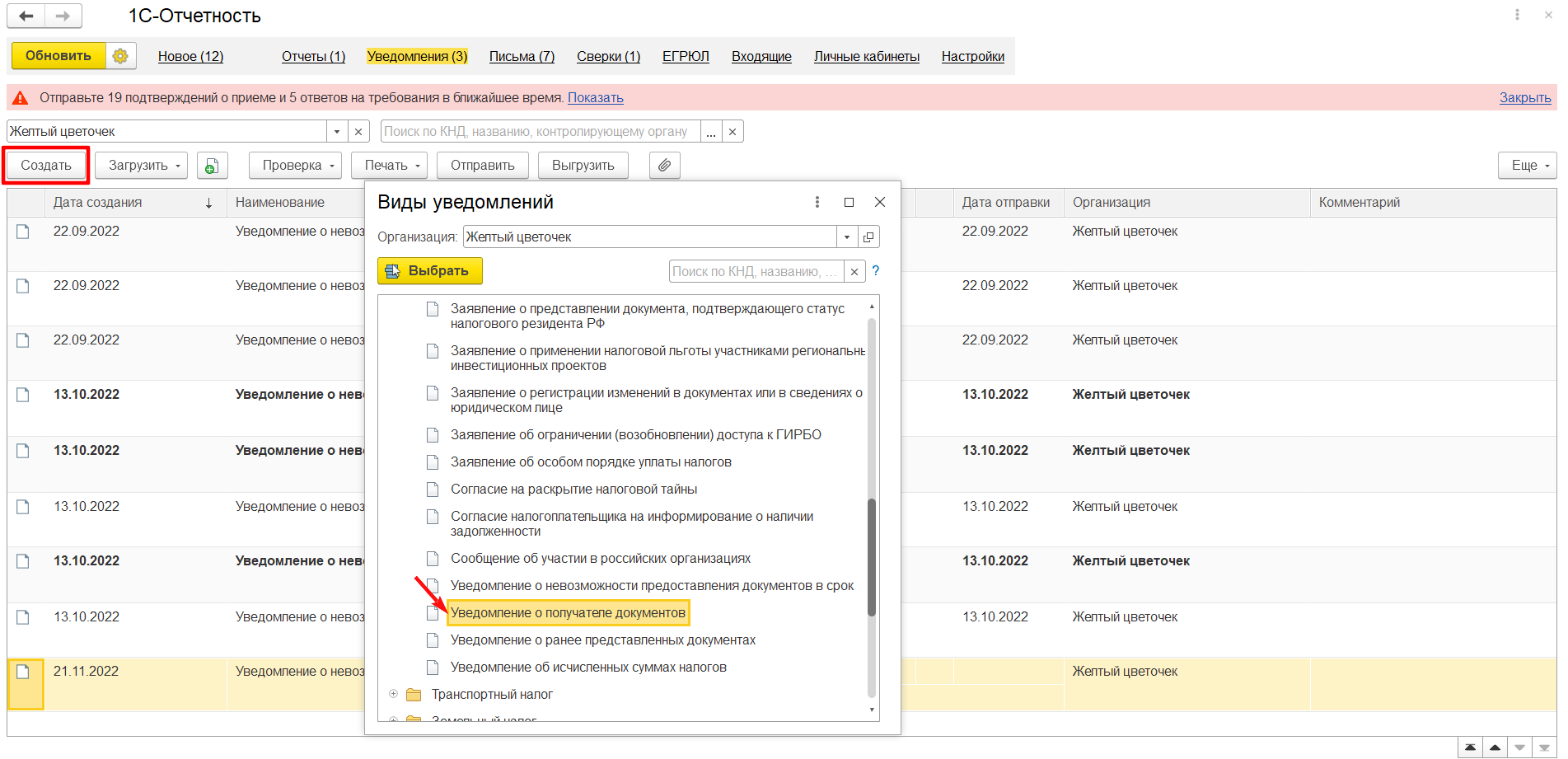Screen dimensions: 1568x759
Task: Open the Организация dropdown in the dialog
Action: pyautogui.click(x=847, y=237)
